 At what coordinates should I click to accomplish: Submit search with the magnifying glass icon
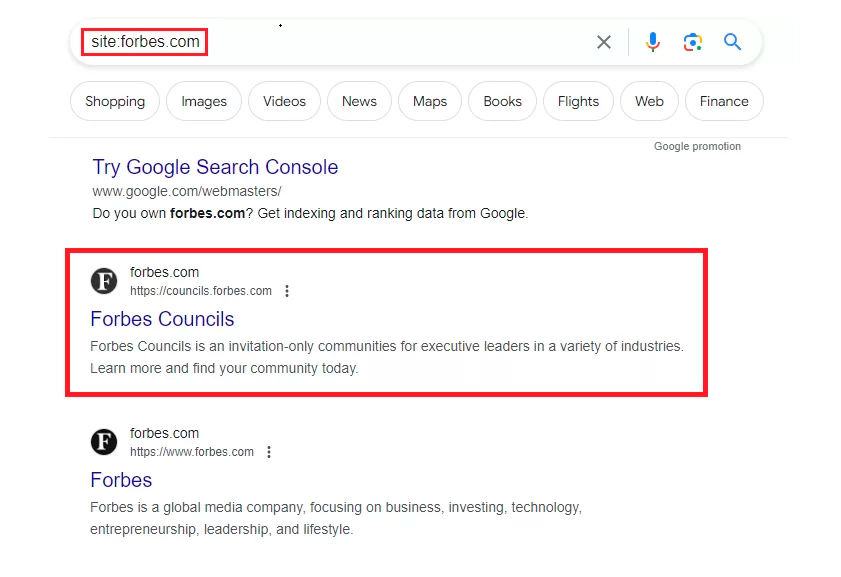pos(733,41)
